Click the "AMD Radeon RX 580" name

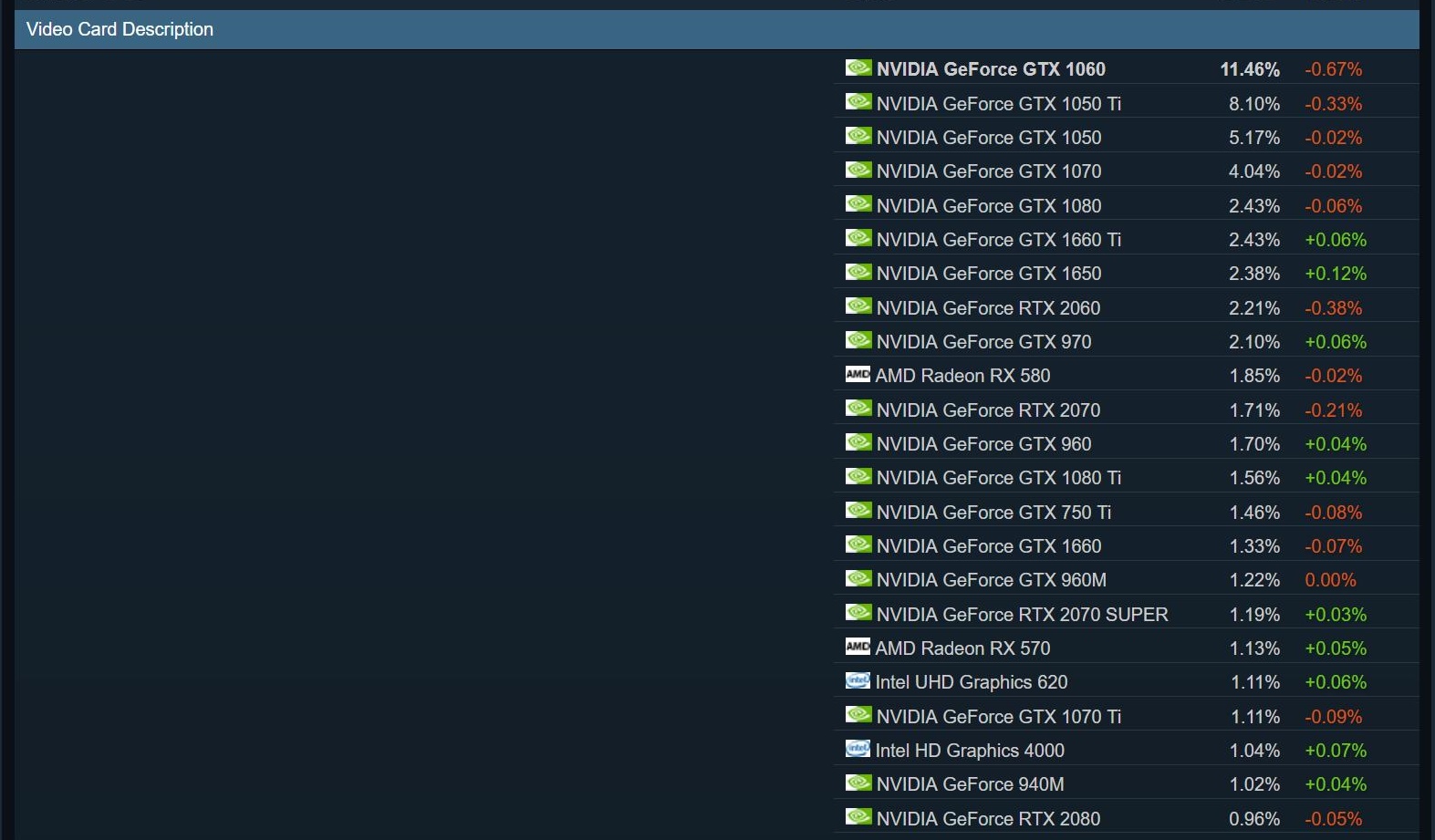[963, 376]
